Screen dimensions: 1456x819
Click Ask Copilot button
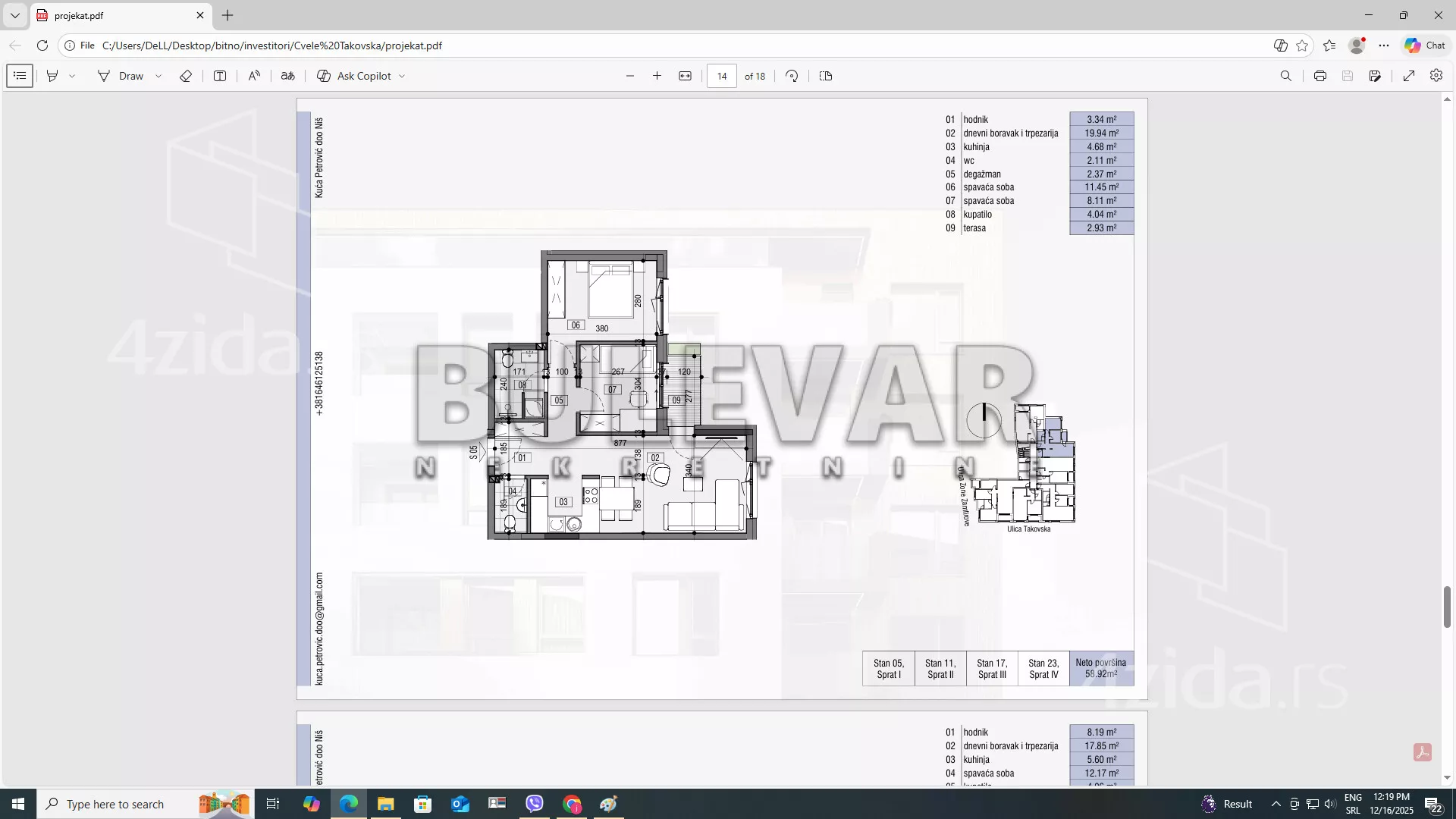click(x=354, y=76)
